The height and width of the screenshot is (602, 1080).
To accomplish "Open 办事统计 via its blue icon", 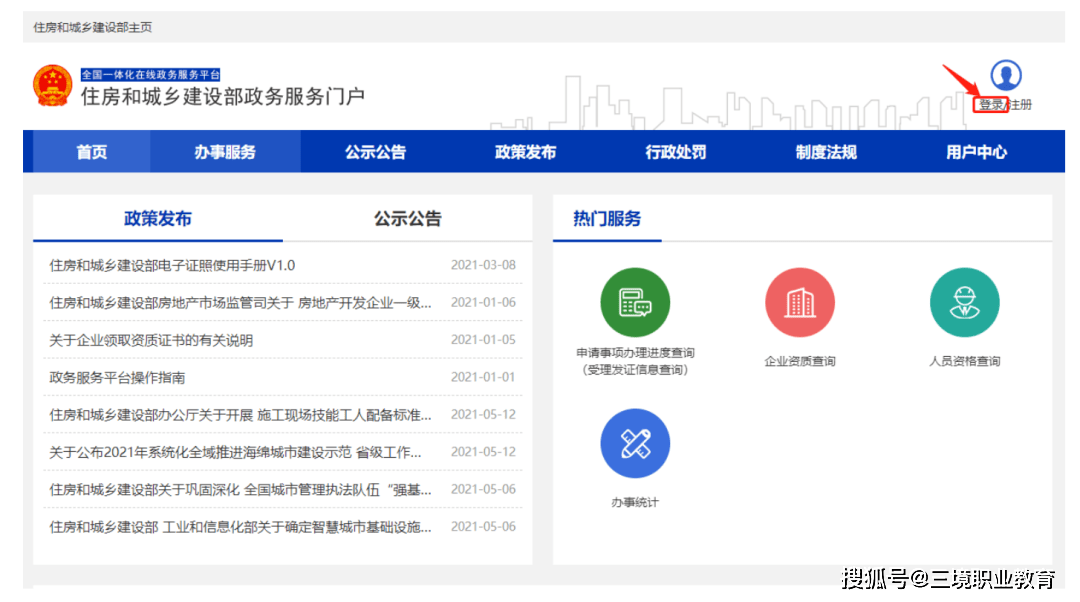I will [635, 443].
